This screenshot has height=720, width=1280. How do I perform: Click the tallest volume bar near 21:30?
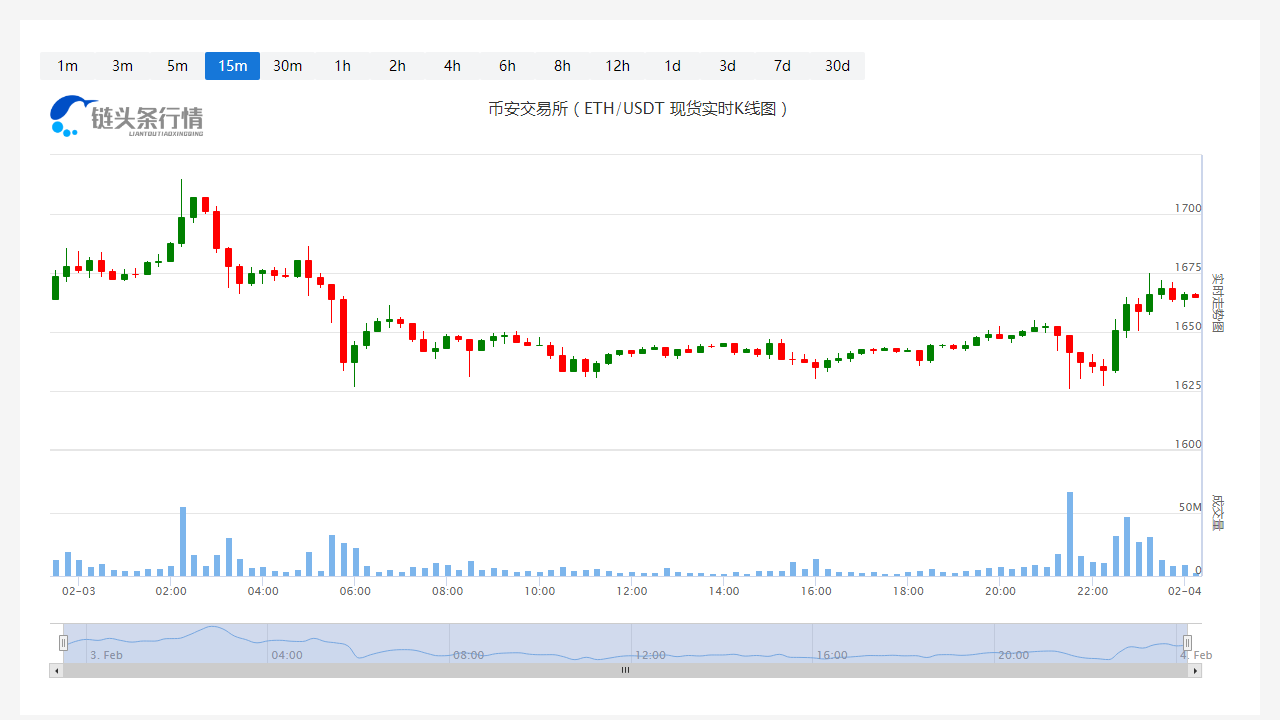(1069, 534)
